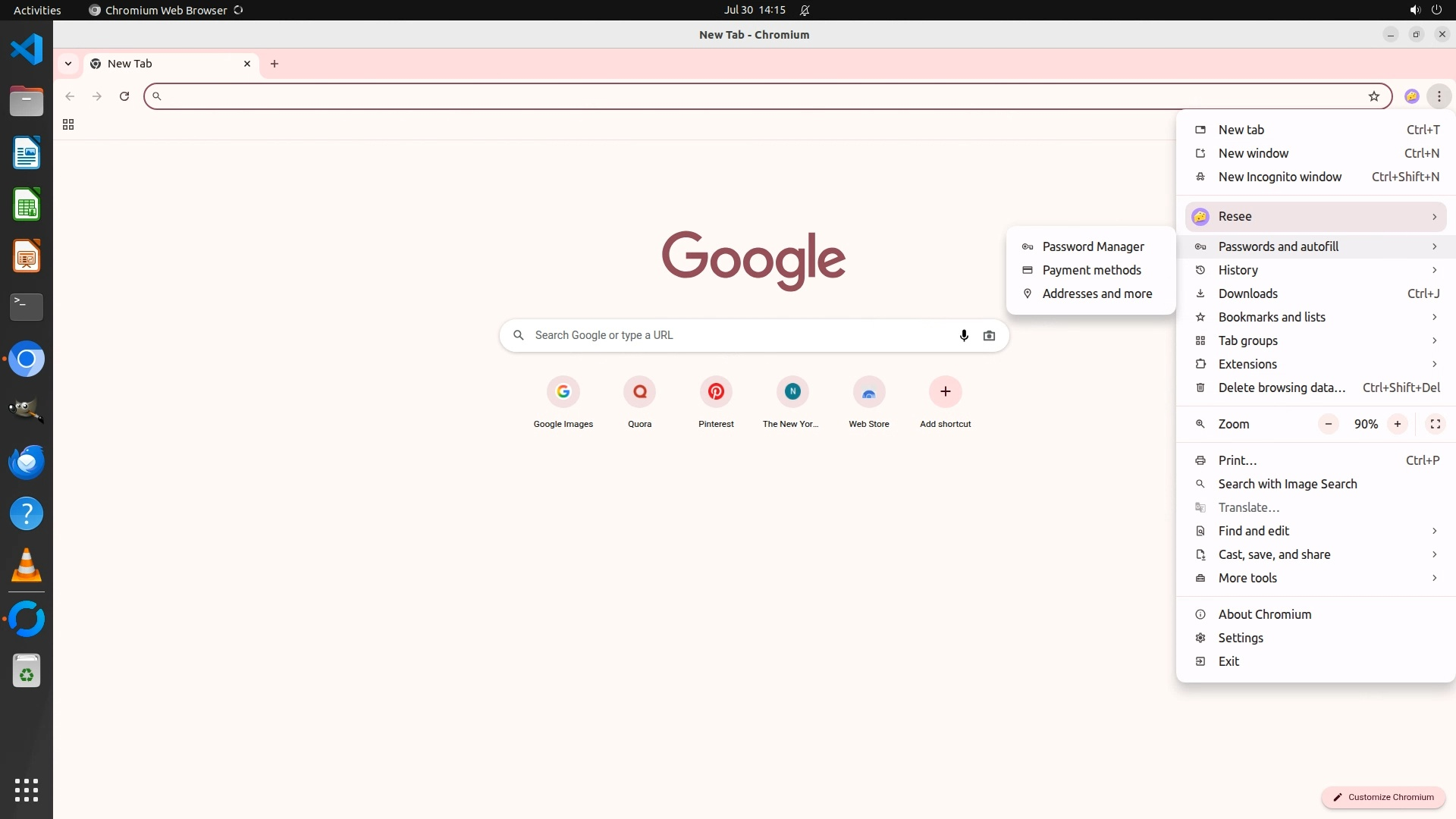1456x819 pixels.
Task: Open the tab search dropdown arrow
Action: pos(68,64)
